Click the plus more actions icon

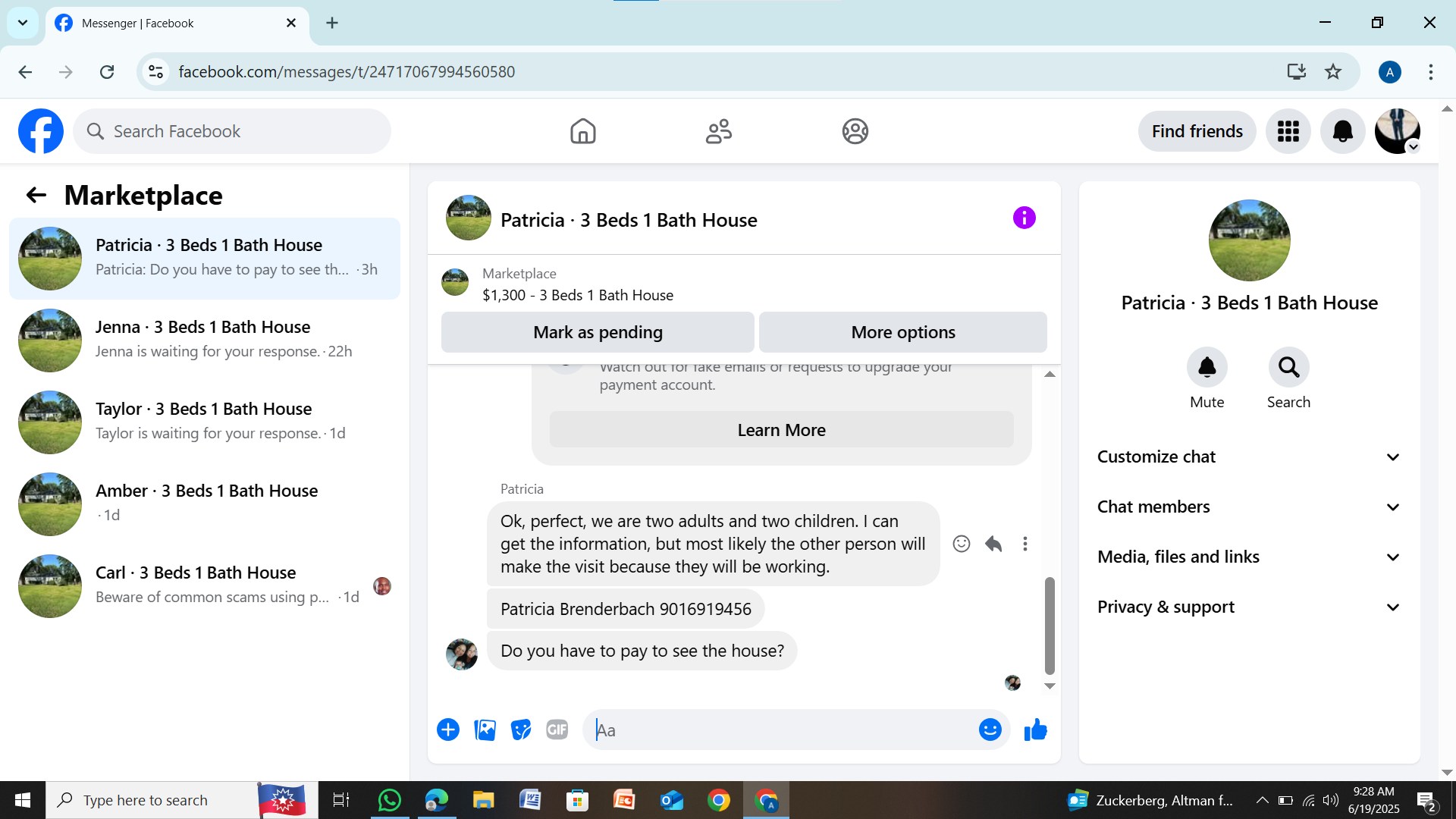pyautogui.click(x=448, y=730)
